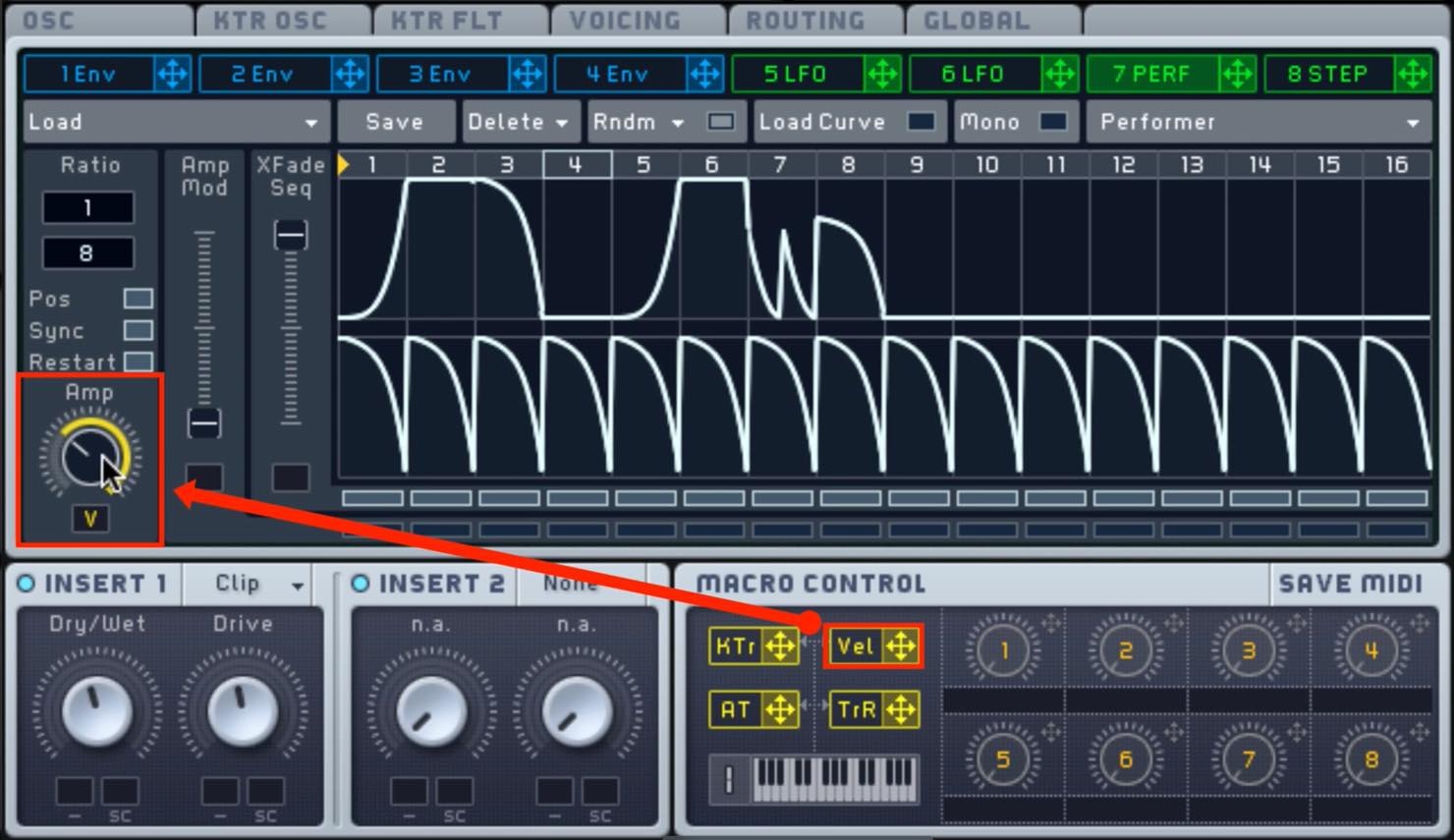Toggle the Insert 2 power LED

coord(361,584)
